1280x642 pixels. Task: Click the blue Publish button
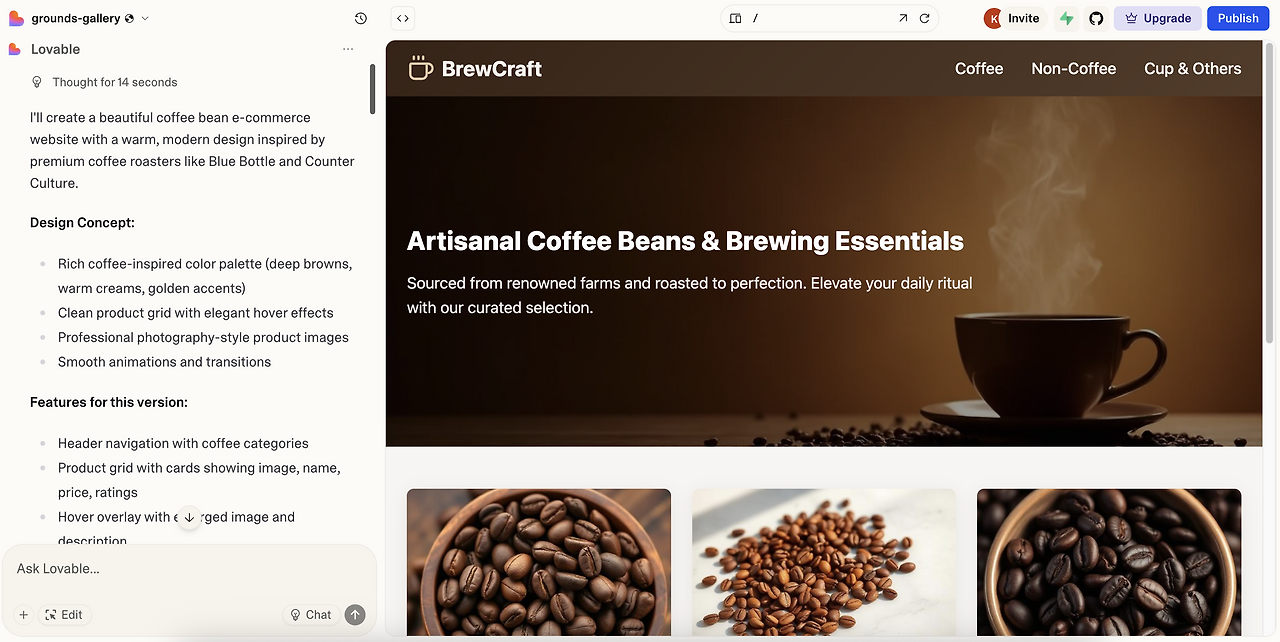pos(1238,18)
